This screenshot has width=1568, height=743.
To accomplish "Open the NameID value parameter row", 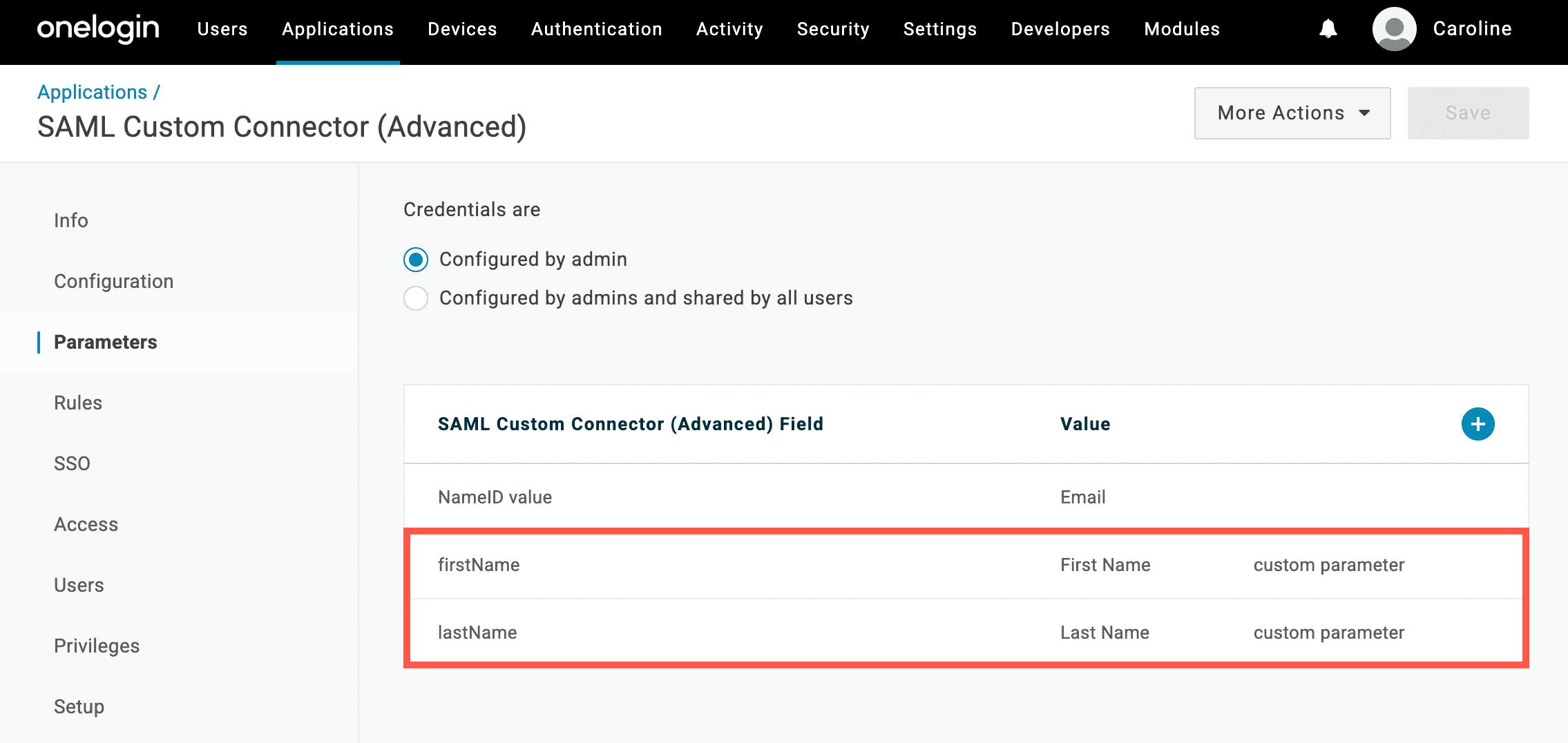I will pos(495,497).
